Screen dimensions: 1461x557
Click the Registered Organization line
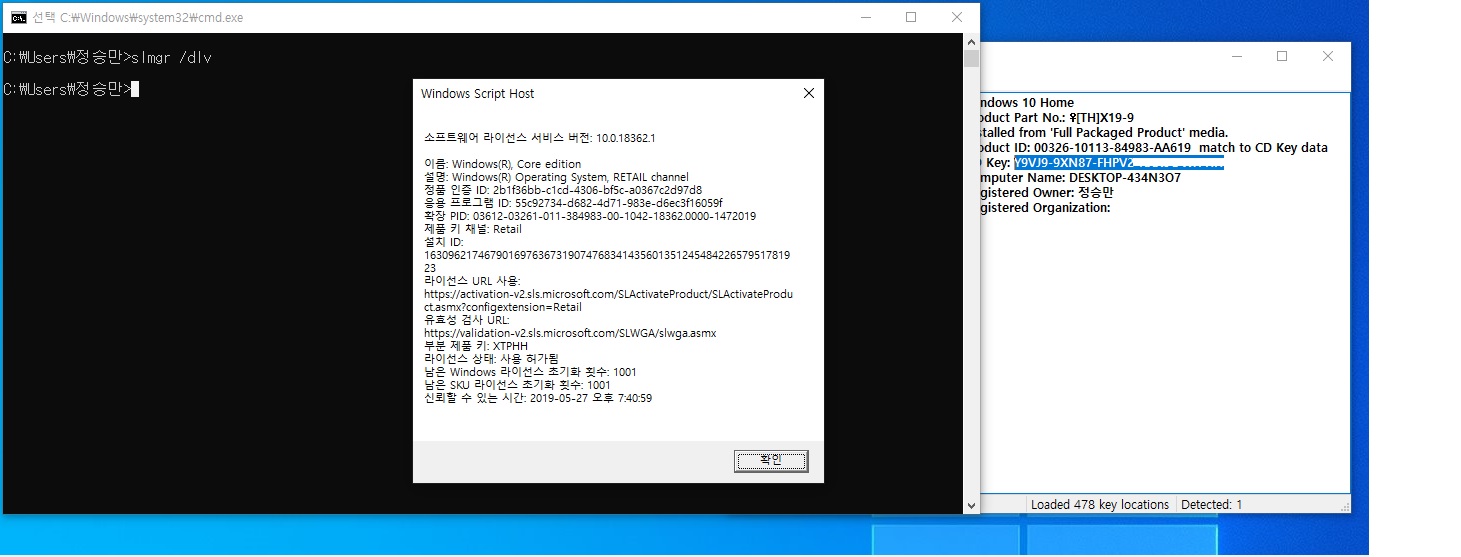click(1046, 207)
